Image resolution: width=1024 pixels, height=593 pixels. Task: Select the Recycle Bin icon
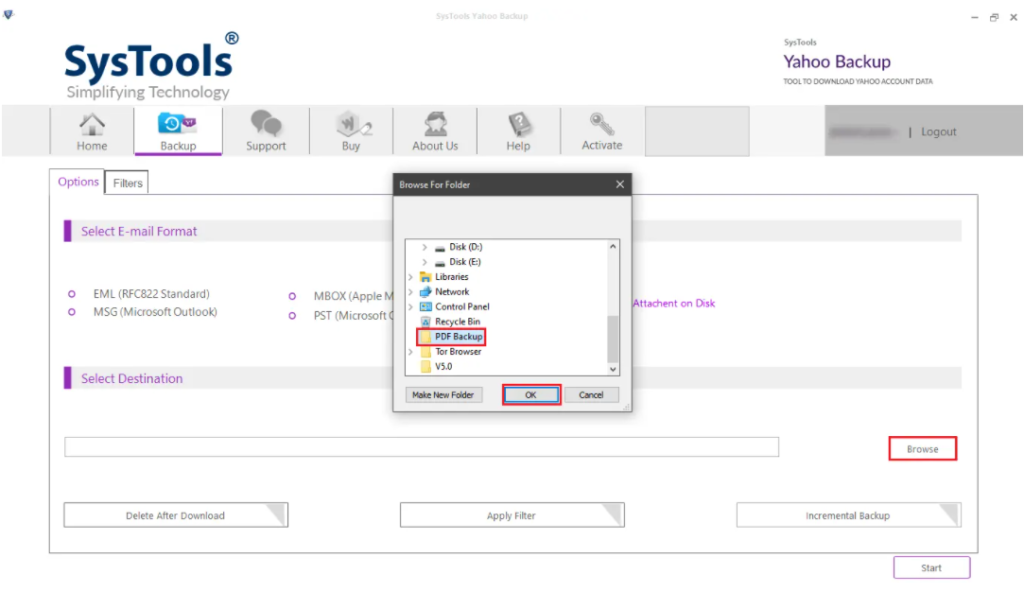[426, 322]
